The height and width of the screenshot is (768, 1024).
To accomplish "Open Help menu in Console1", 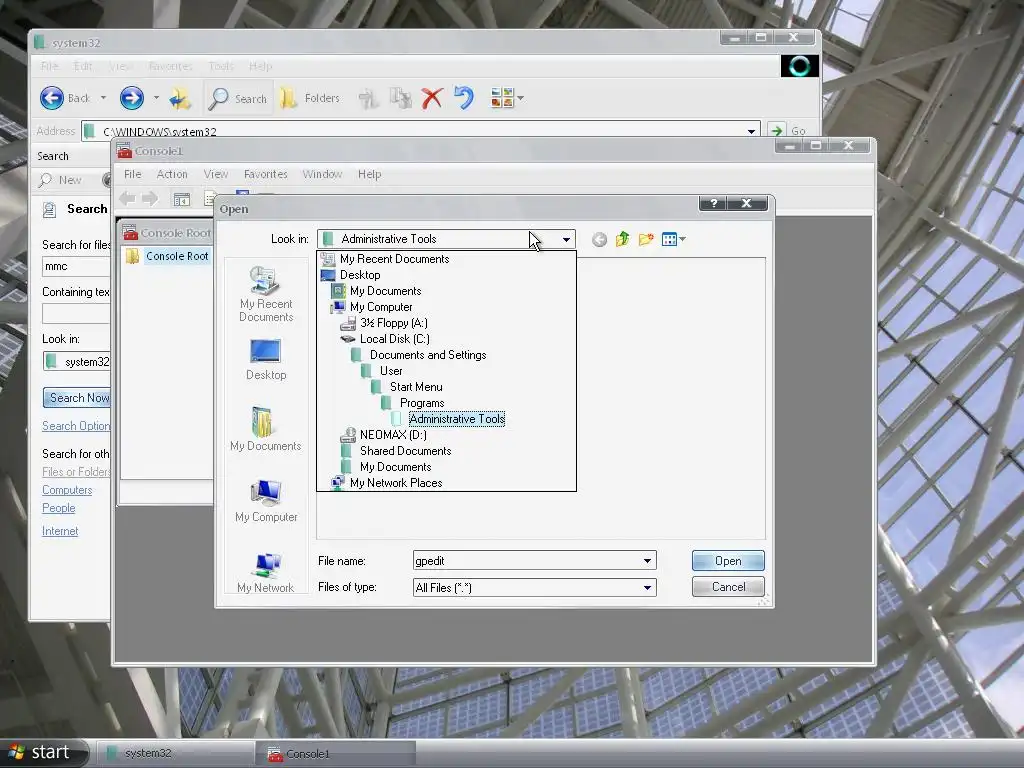I will tap(369, 174).
